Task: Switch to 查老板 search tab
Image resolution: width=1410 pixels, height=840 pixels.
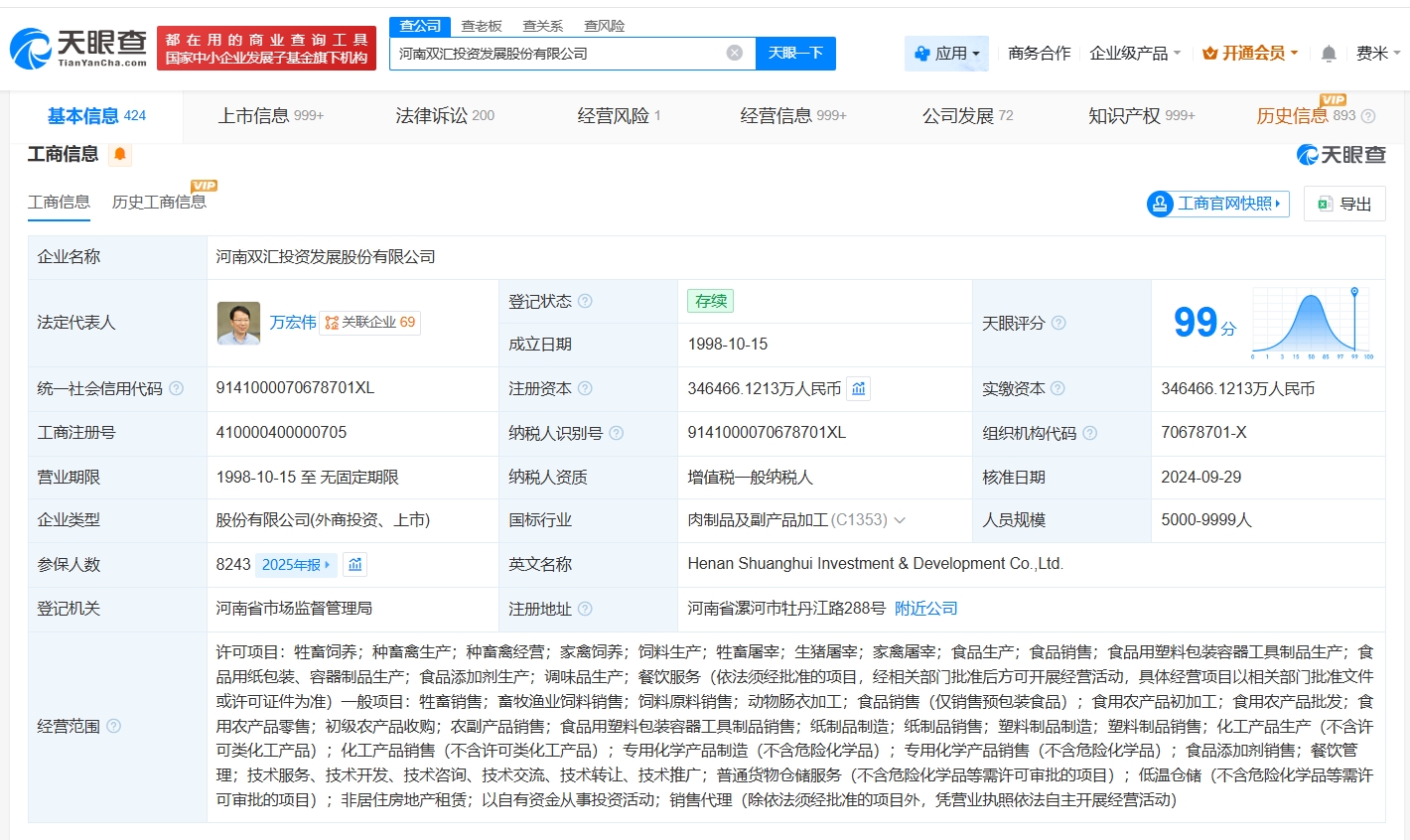Action: (482, 26)
